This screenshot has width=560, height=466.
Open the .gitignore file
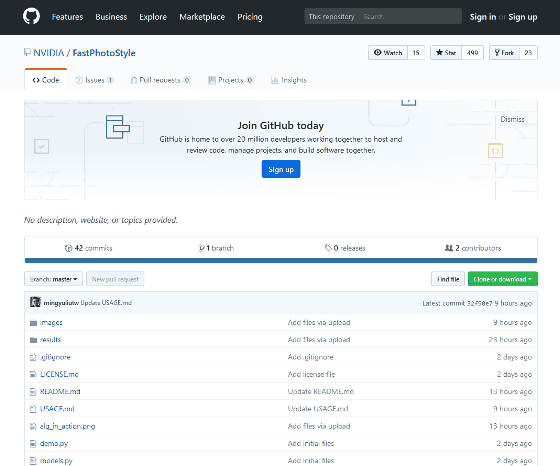55,357
